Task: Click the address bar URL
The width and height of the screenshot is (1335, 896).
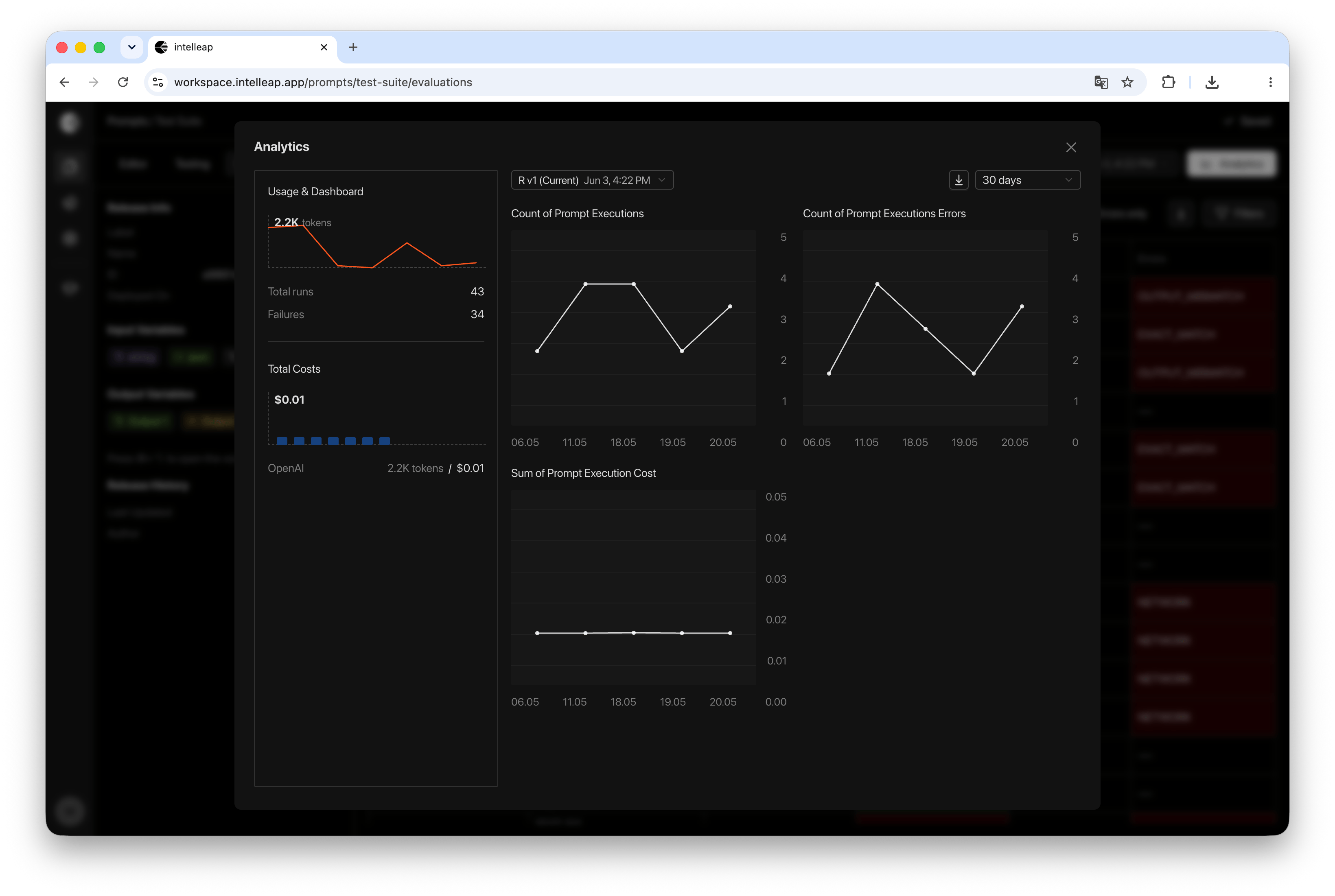Action: coord(323,82)
